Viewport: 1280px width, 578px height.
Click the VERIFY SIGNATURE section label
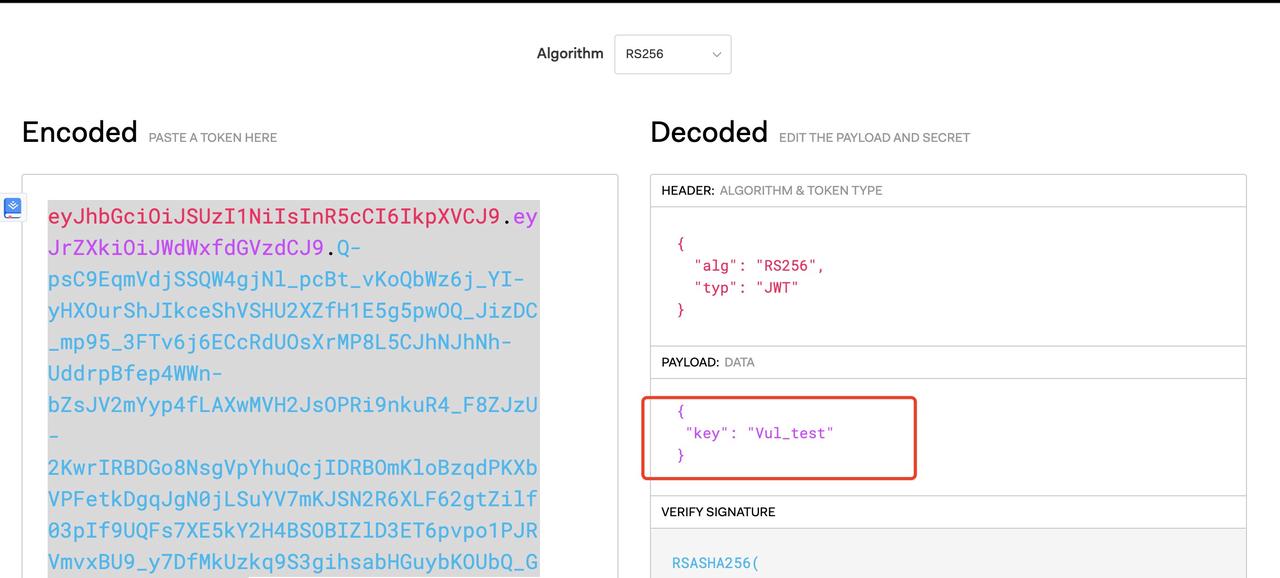[x=717, y=511]
